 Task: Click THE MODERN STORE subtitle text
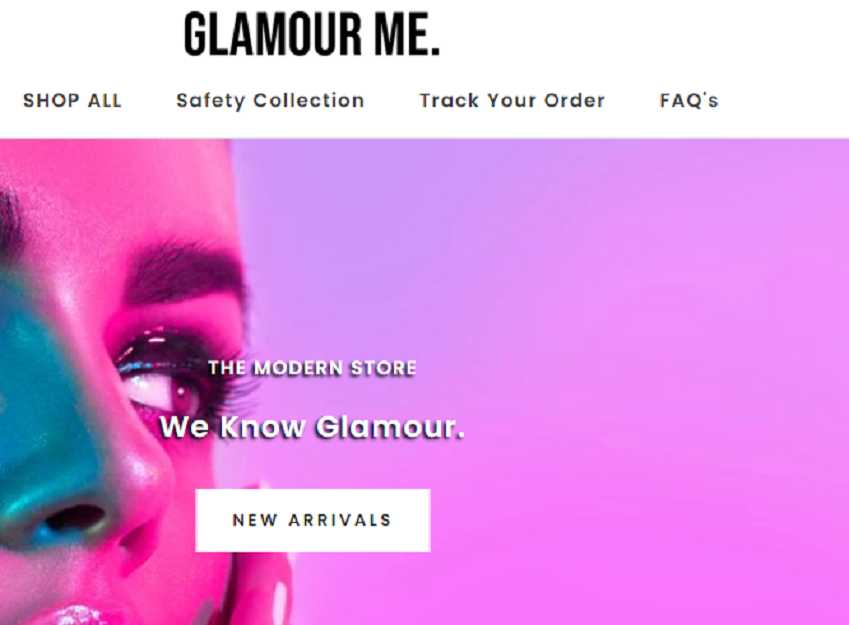click(312, 368)
